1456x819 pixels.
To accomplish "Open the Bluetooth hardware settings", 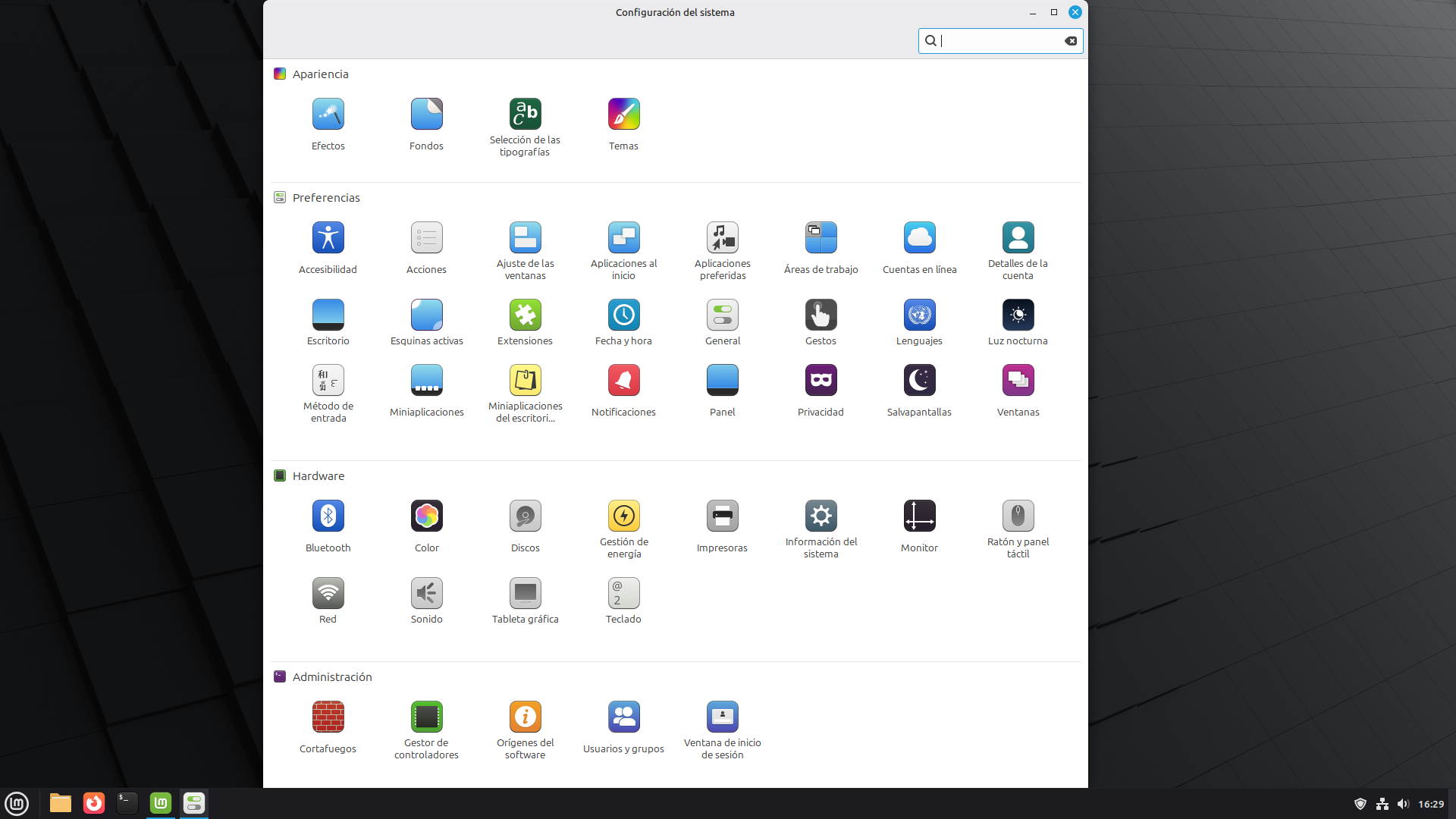I will click(x=328, y=516).
